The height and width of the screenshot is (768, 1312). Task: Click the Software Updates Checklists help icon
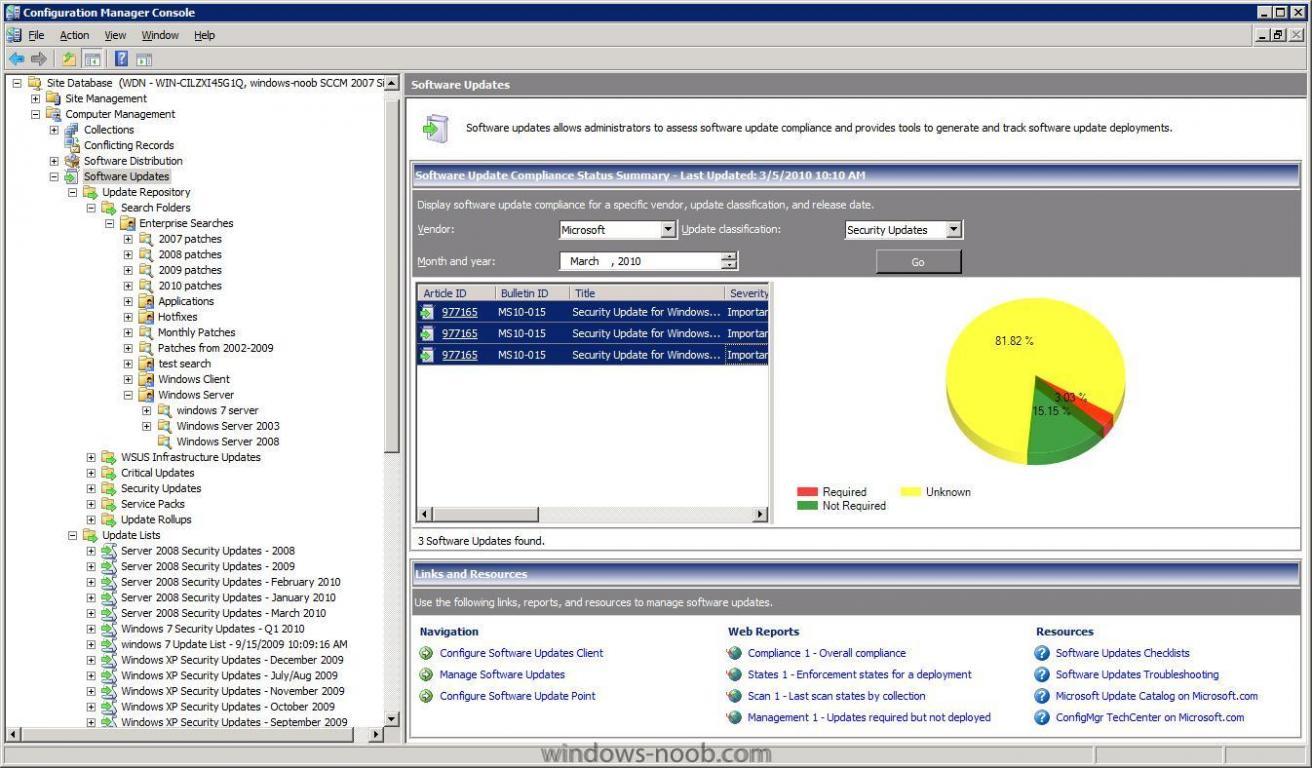[1043, 653]
